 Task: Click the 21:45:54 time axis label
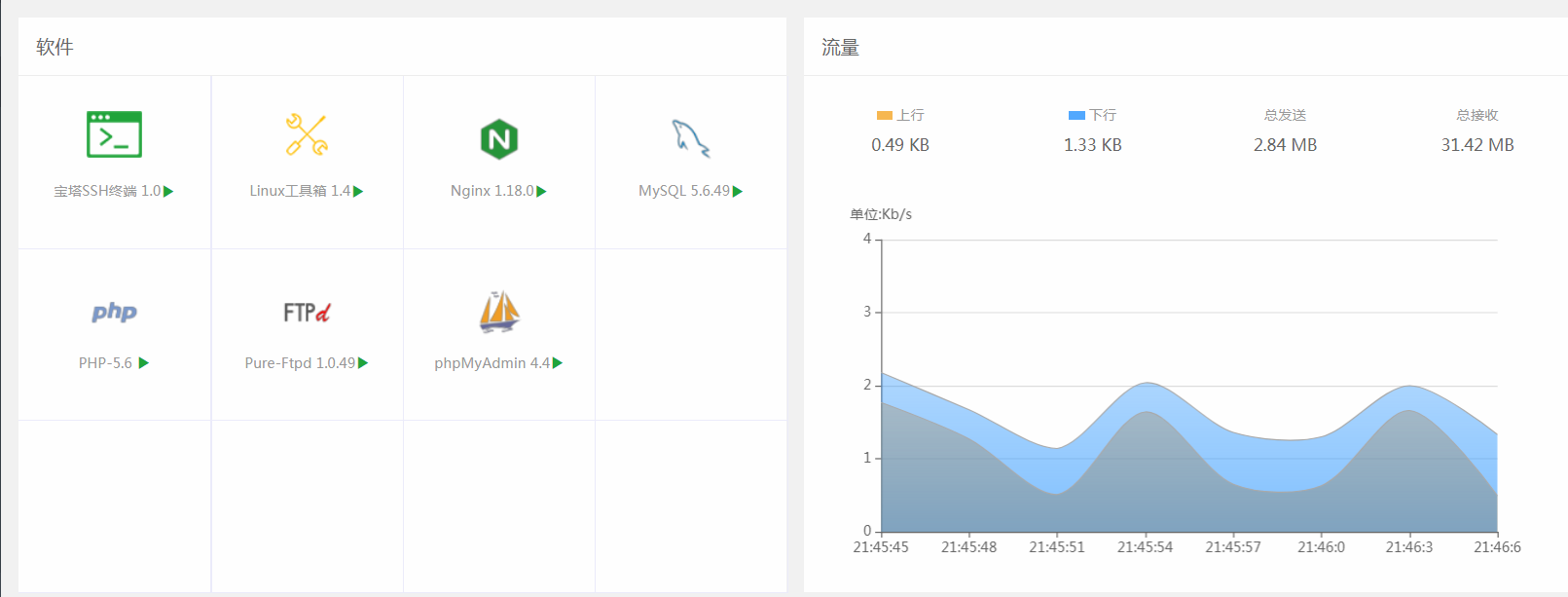coord(1145,547)
